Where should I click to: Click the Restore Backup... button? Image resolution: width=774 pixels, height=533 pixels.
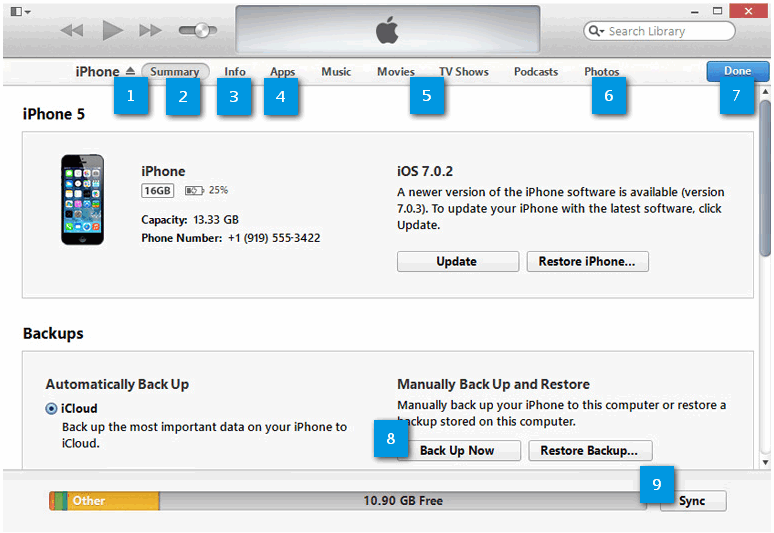click(590, 451)
